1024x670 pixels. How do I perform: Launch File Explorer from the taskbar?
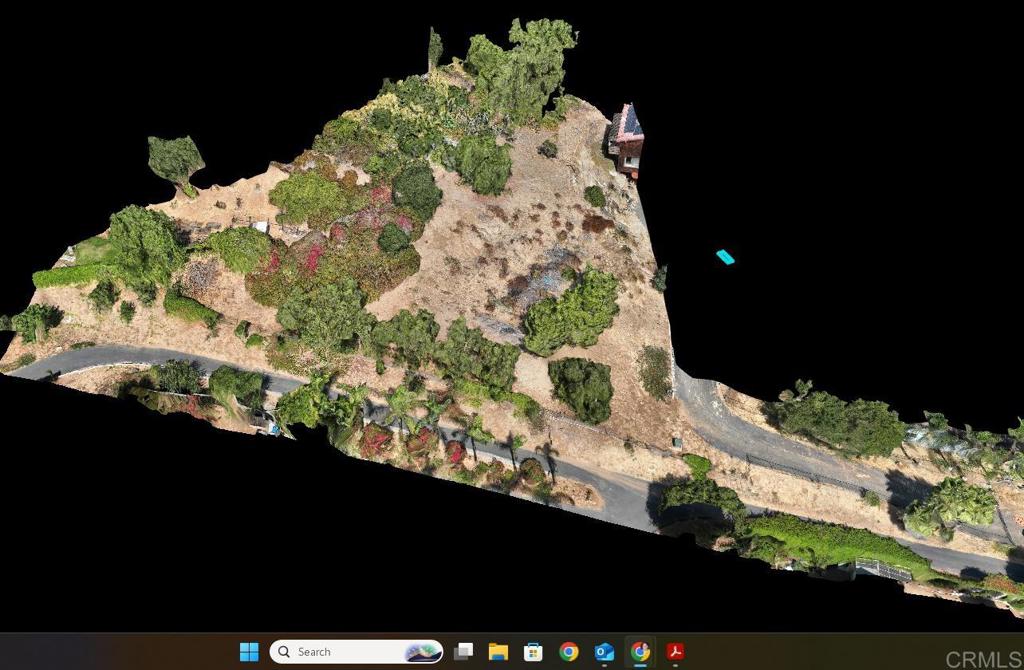[x=498, y=652]
